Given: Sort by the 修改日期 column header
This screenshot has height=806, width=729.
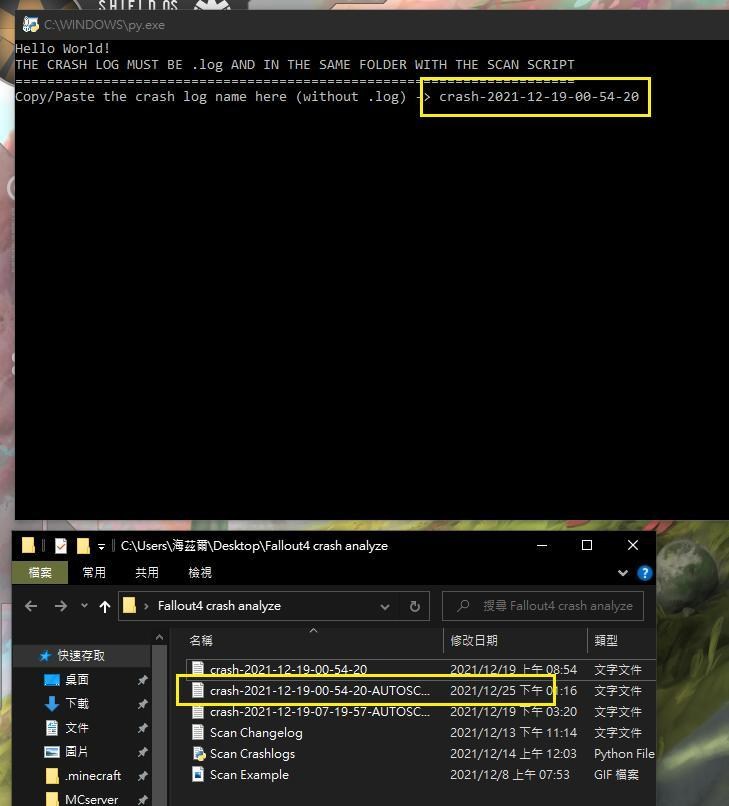Looking at the screenshot, I should tap(474, 640).
